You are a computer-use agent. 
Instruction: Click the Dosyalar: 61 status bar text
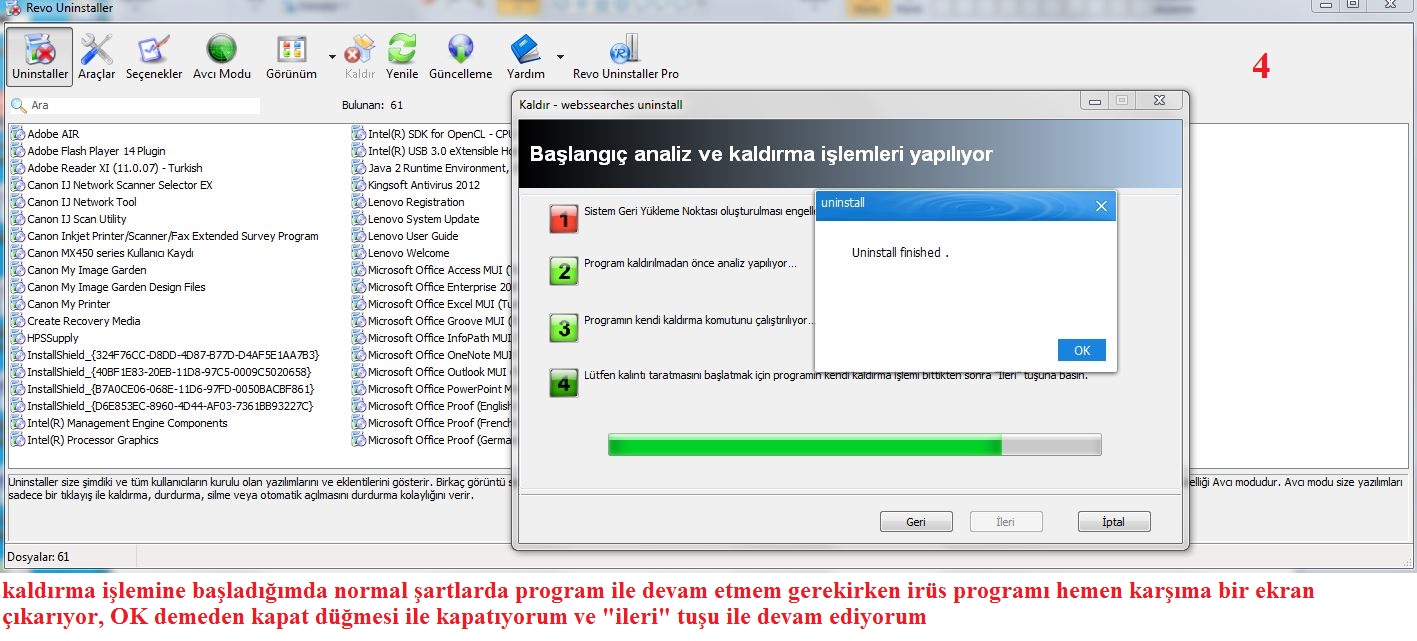39,557
